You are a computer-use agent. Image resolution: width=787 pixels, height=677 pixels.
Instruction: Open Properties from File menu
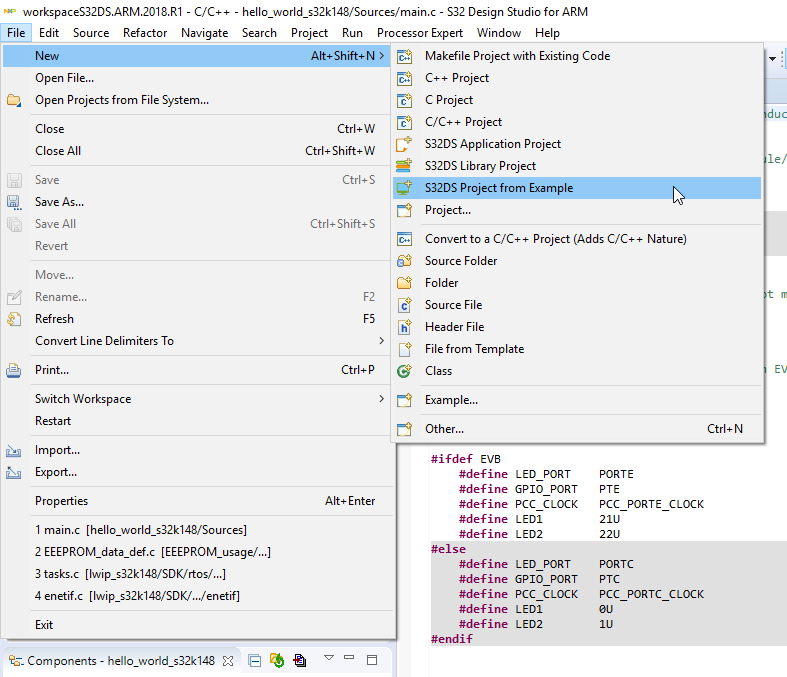coord(196,501)
